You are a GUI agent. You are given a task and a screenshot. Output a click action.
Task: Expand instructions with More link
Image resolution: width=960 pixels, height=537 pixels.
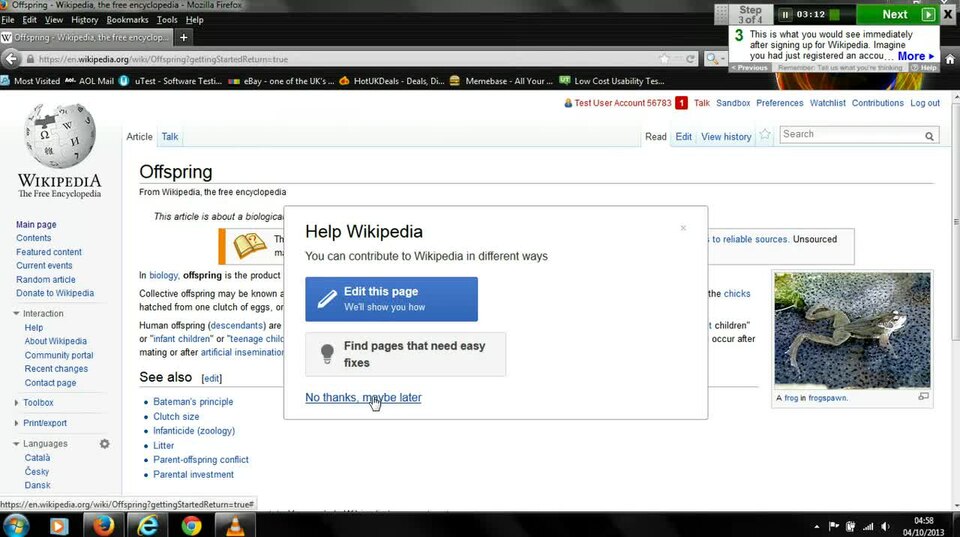point(915,56)
